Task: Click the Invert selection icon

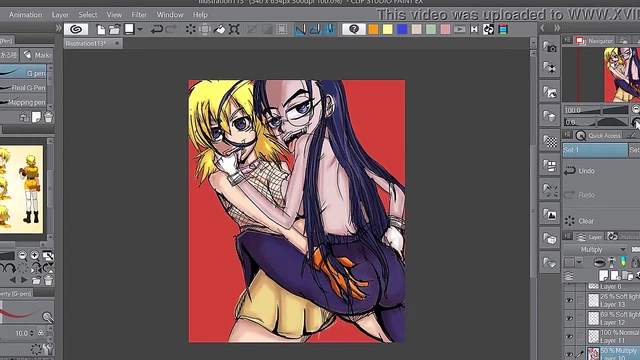Action: click(x=267, y=29)
